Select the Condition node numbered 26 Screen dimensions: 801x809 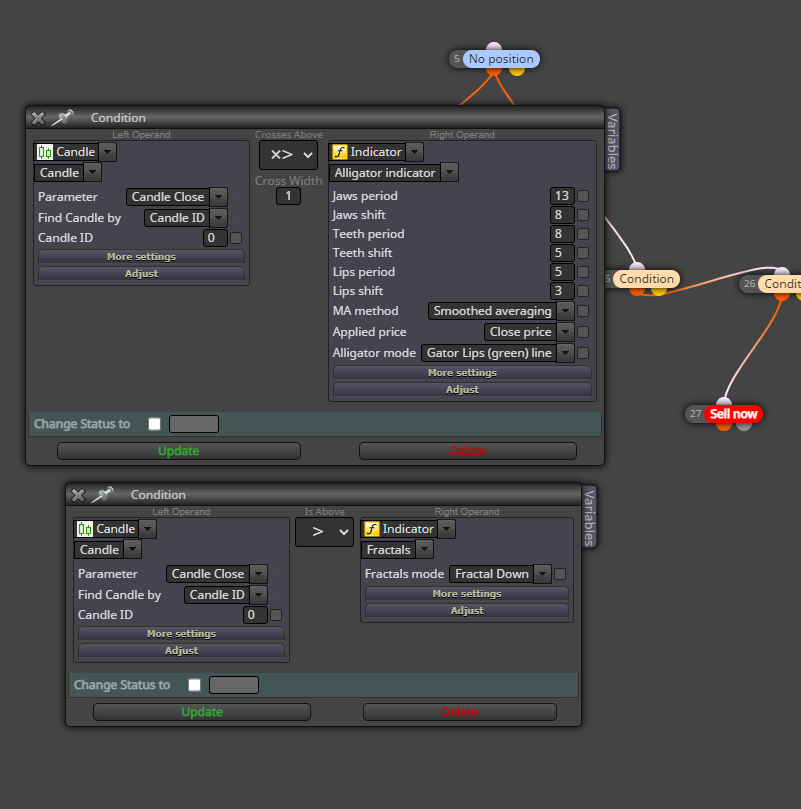(x=779, y=284)
